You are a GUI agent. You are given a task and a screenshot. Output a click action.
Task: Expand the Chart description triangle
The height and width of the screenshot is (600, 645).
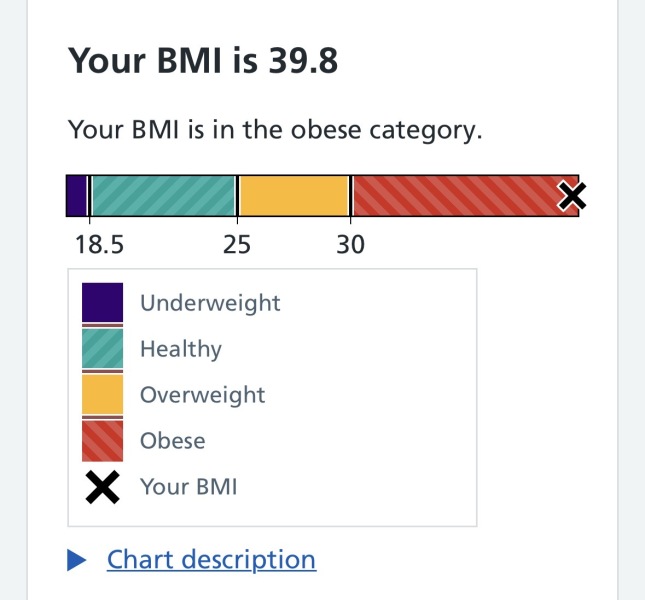[78, 560]
